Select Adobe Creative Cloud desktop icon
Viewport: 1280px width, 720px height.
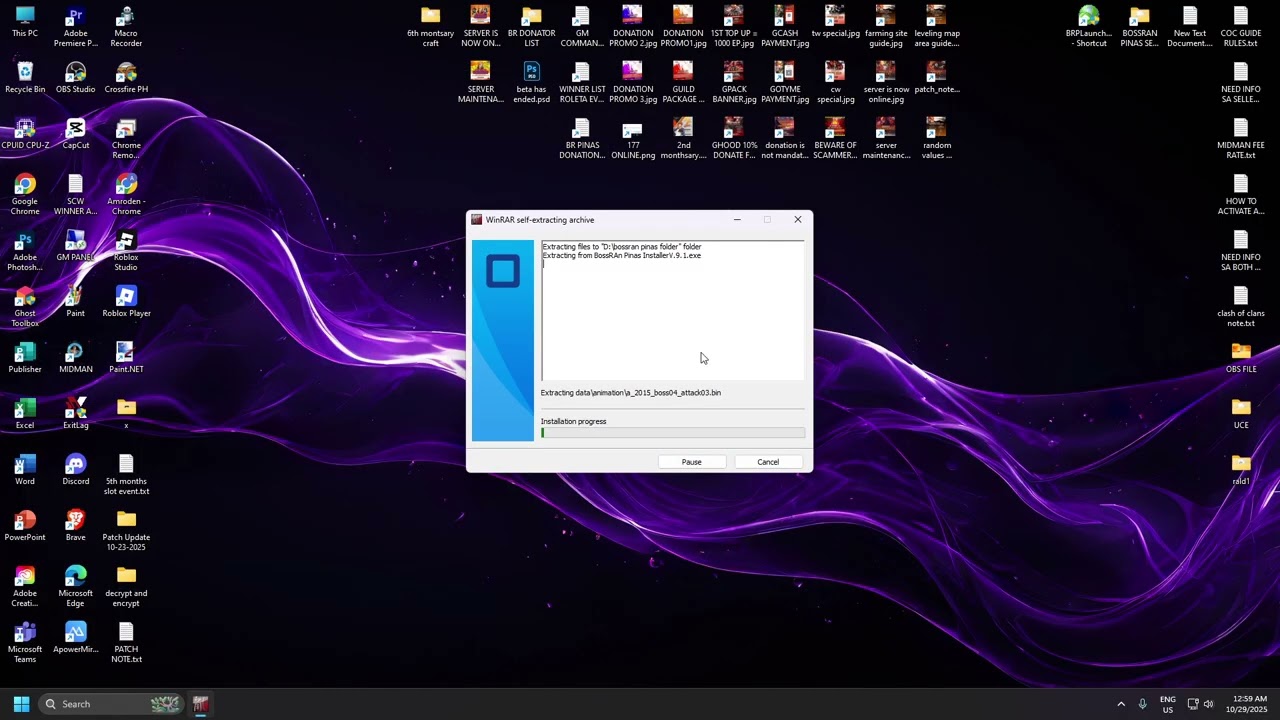coord(25,587)
